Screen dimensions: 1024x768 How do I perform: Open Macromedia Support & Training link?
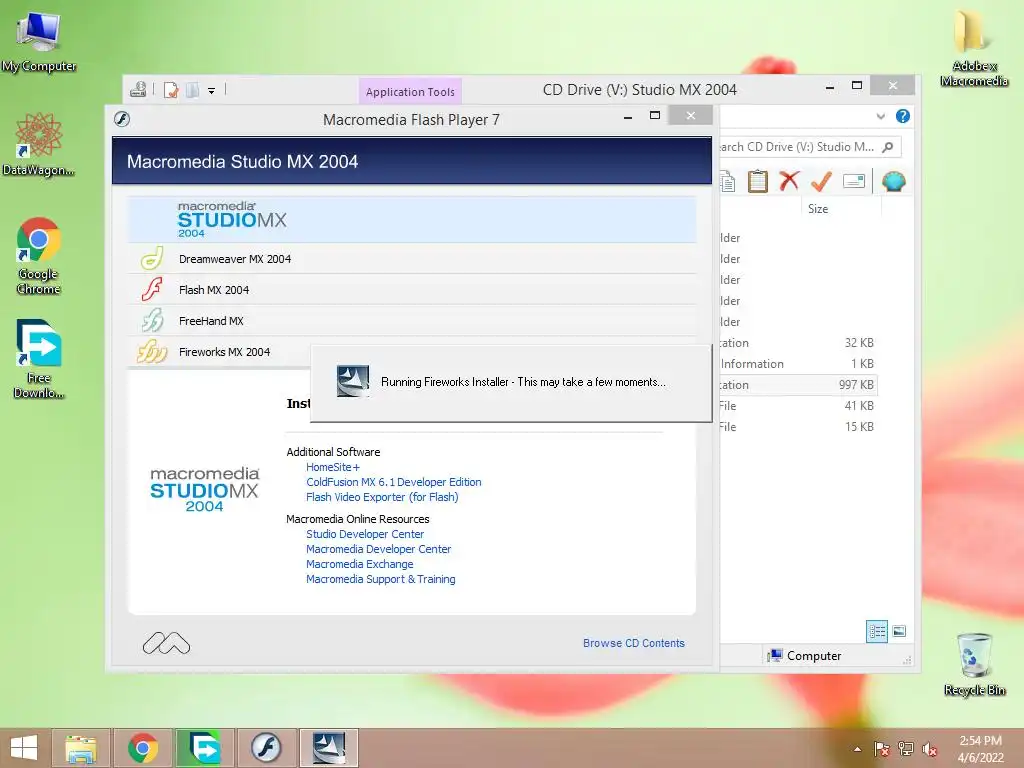[x=380, y=579]
